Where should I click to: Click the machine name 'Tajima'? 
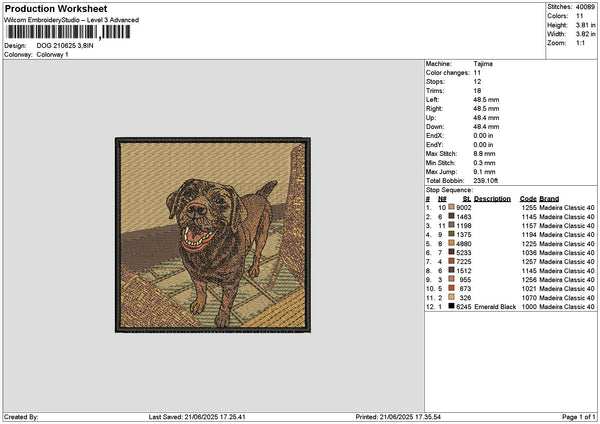[x=483, y=64]
